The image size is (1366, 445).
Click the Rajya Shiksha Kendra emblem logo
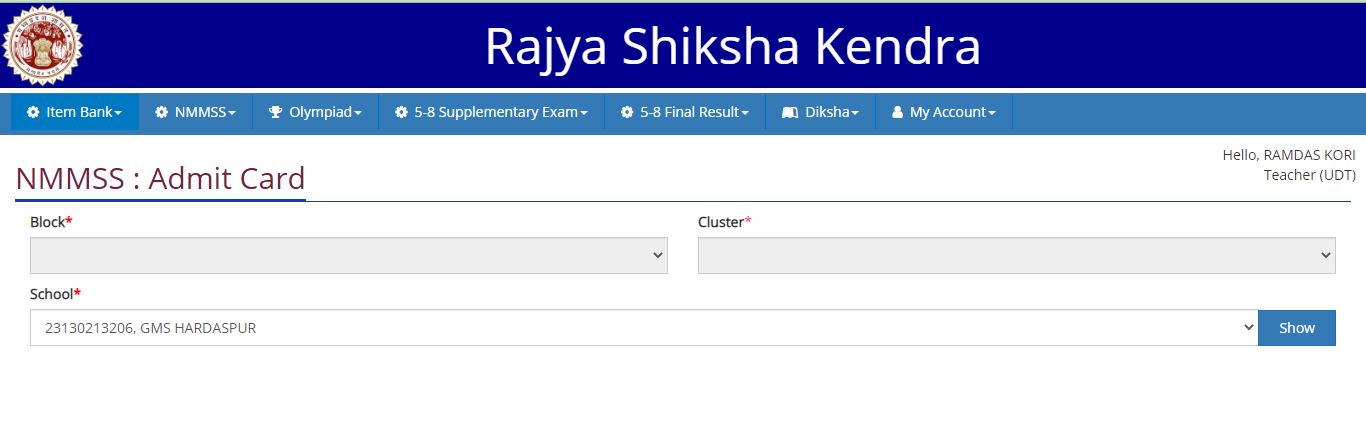42,46
